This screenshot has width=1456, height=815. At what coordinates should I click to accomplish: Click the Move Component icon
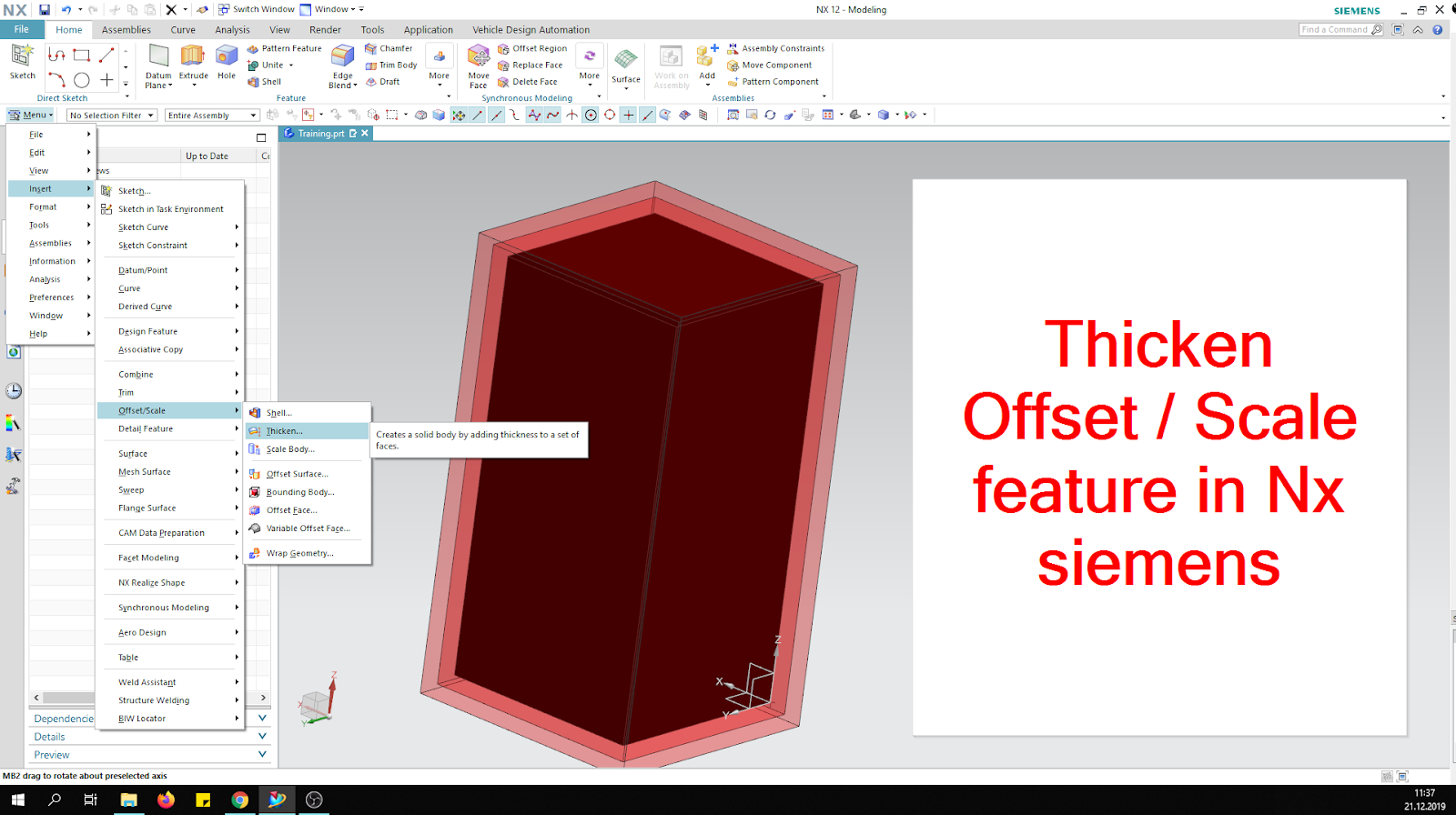click(x=733, y=65)
